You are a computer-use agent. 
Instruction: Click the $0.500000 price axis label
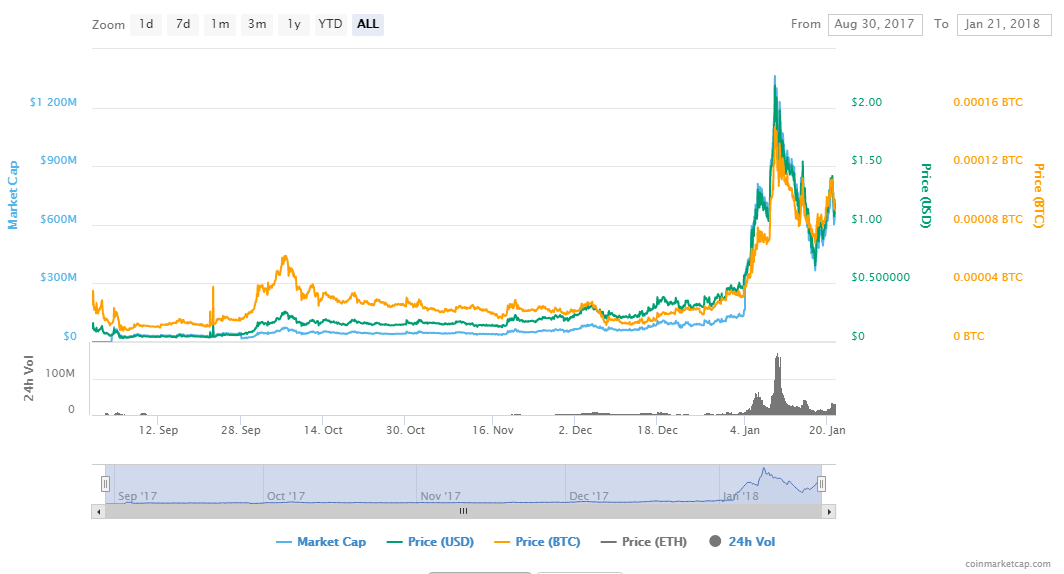[x=880, y=278]
